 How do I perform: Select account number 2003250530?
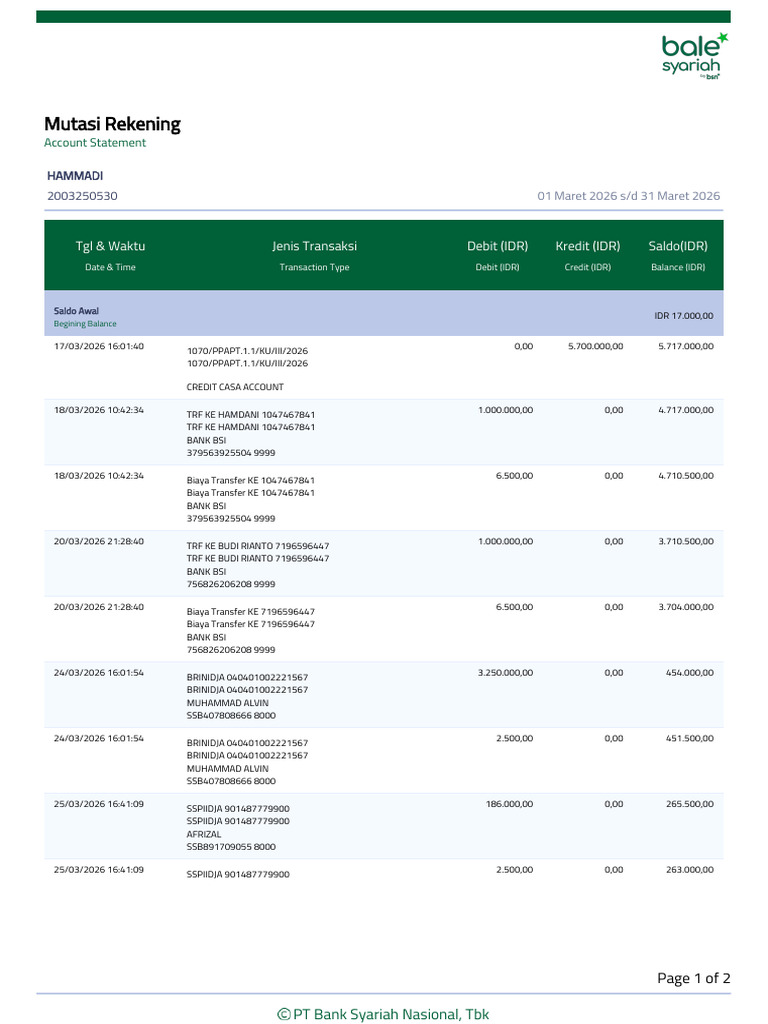coord(82,196)
